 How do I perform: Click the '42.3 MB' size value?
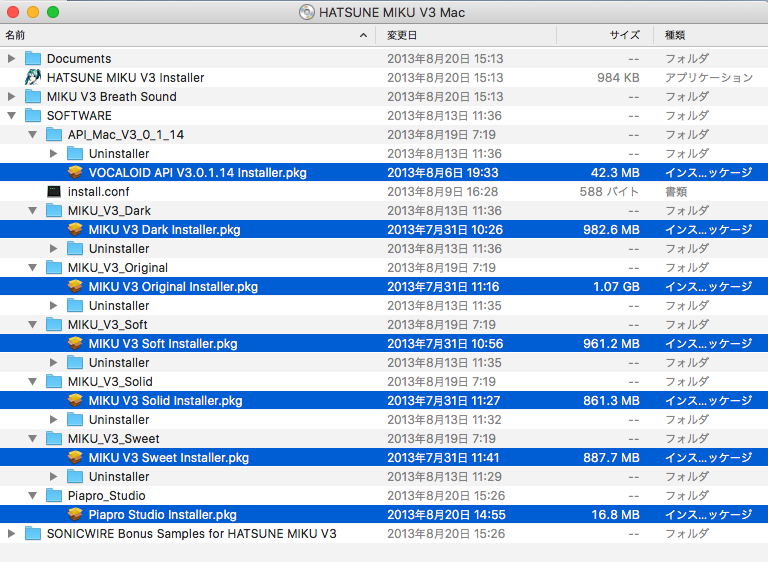pyautogui.click(x=615, y=172)
